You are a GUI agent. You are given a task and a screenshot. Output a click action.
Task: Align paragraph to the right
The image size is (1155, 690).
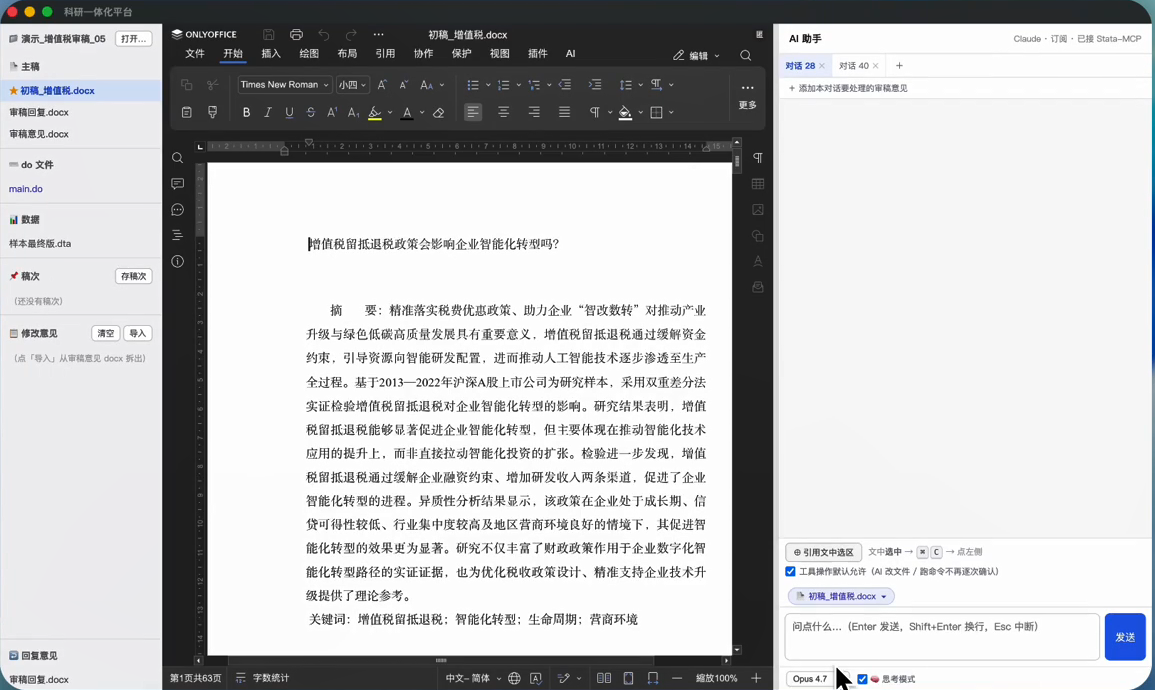pos(533,113)
